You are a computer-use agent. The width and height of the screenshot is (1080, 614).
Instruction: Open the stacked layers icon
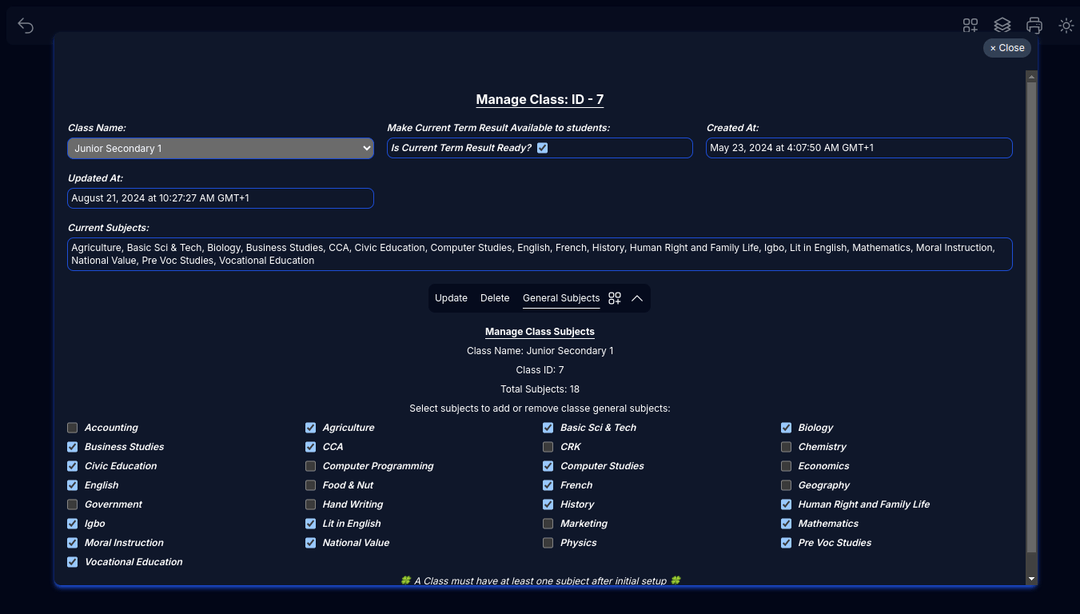click(1002, 26)
